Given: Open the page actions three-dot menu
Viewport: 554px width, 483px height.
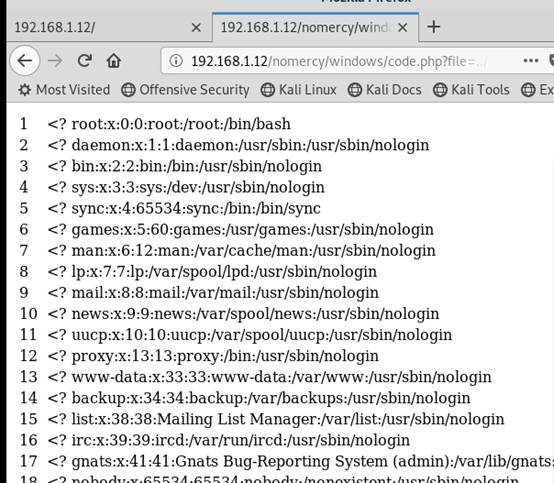Looking at the screenshot, I should (531, 61).
